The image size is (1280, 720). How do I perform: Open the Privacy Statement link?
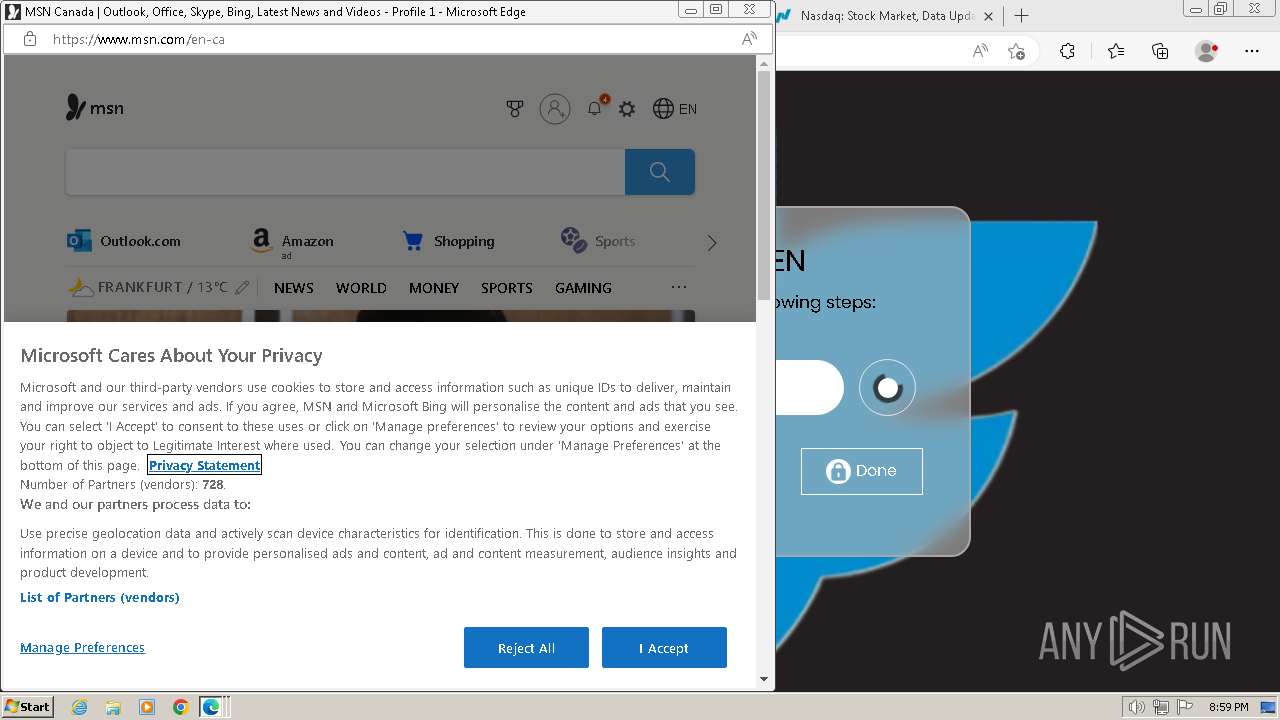point(205,465)
